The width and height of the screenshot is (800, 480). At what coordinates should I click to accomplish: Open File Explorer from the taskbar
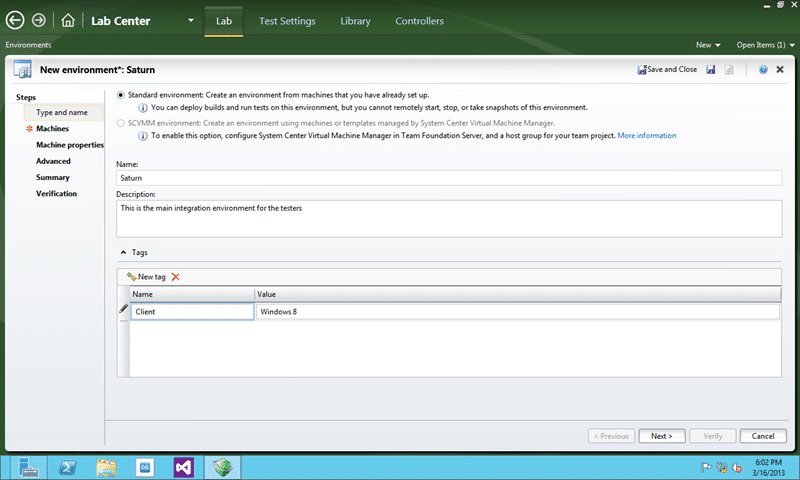point(106,467)
